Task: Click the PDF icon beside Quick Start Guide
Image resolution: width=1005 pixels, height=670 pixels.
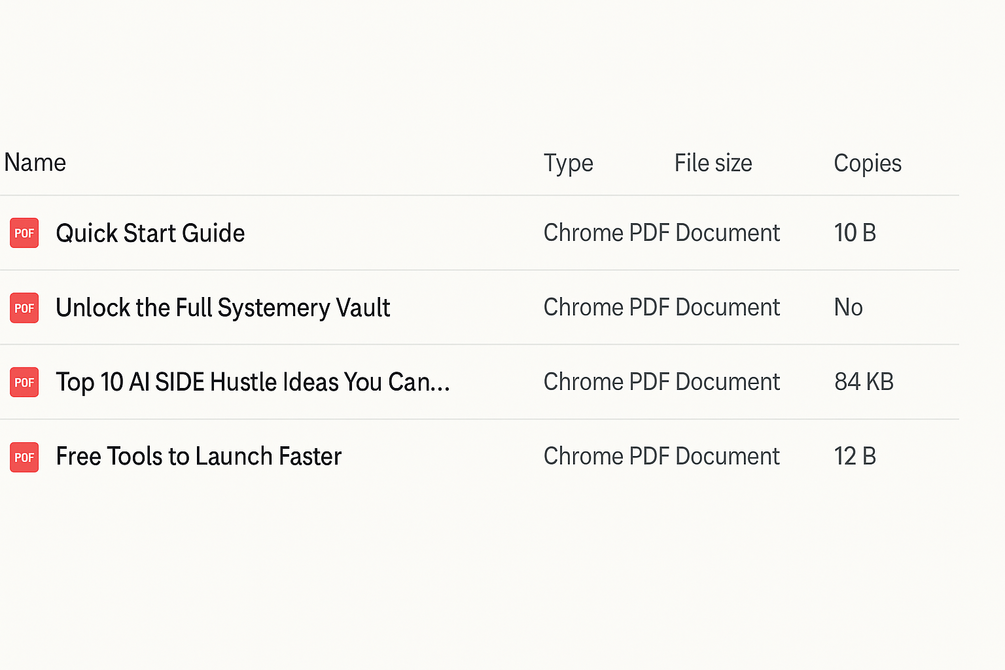Action: 24,233
